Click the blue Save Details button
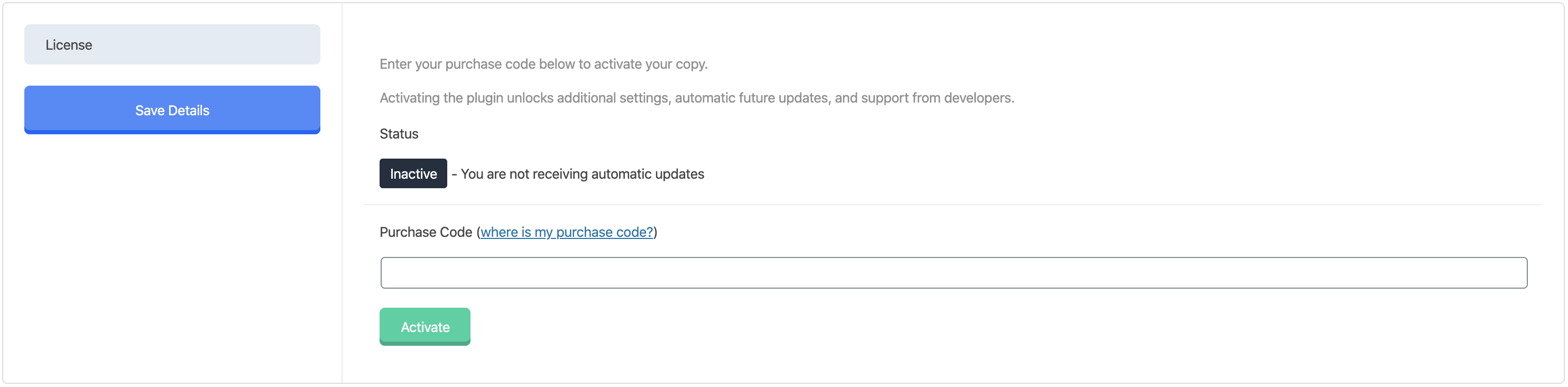 (x=172, y=110)
